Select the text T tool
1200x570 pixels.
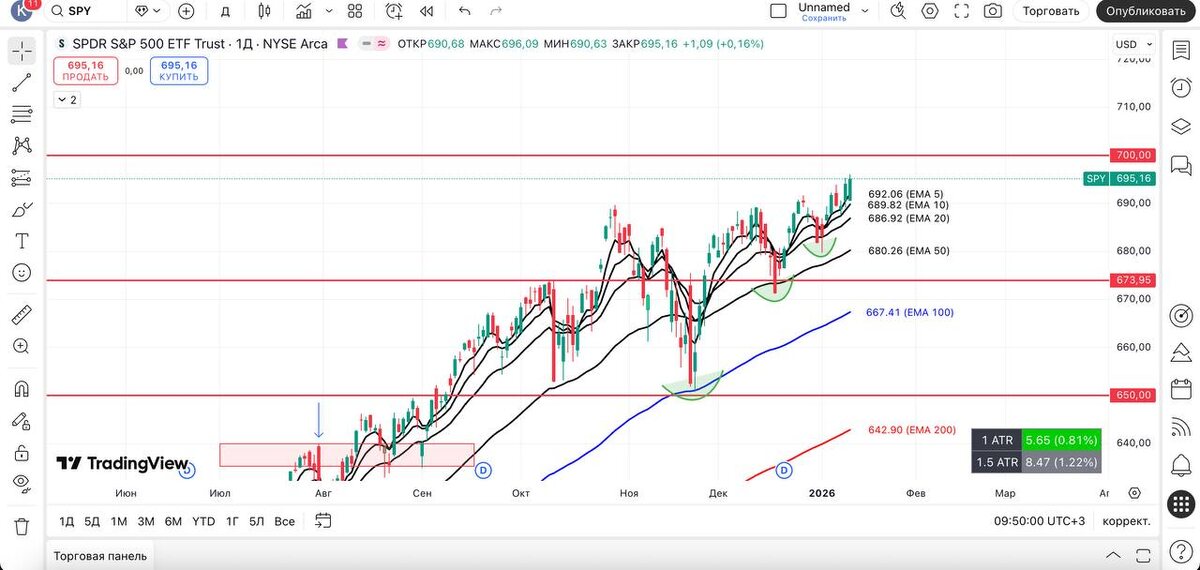tap(22, 241)
